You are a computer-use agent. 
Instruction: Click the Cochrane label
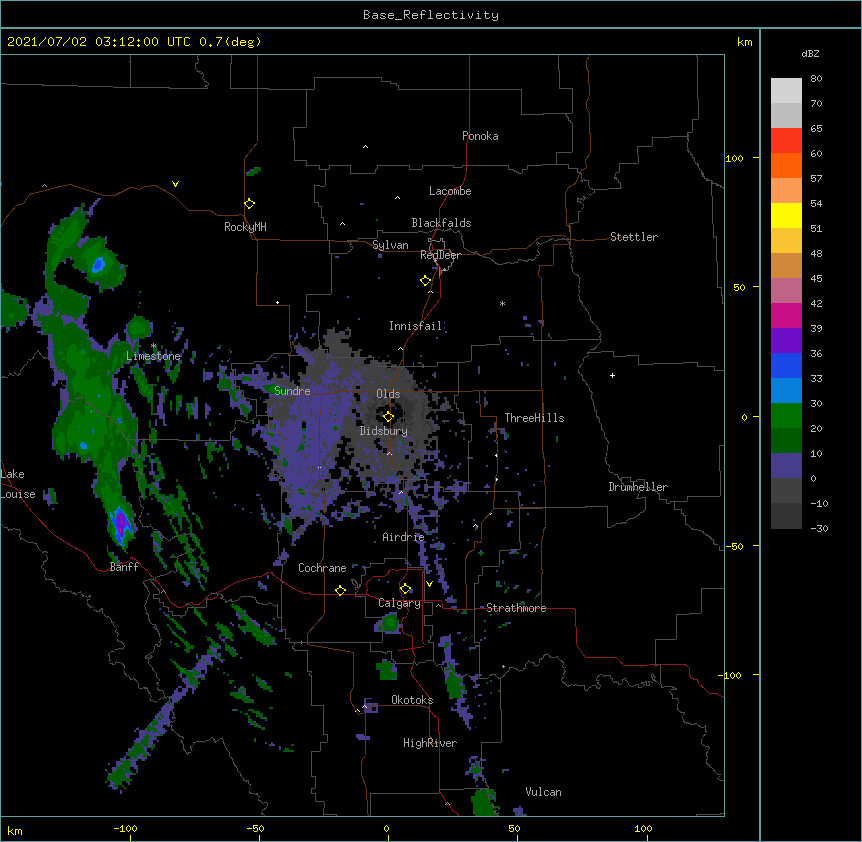click(x=322, y=568)
